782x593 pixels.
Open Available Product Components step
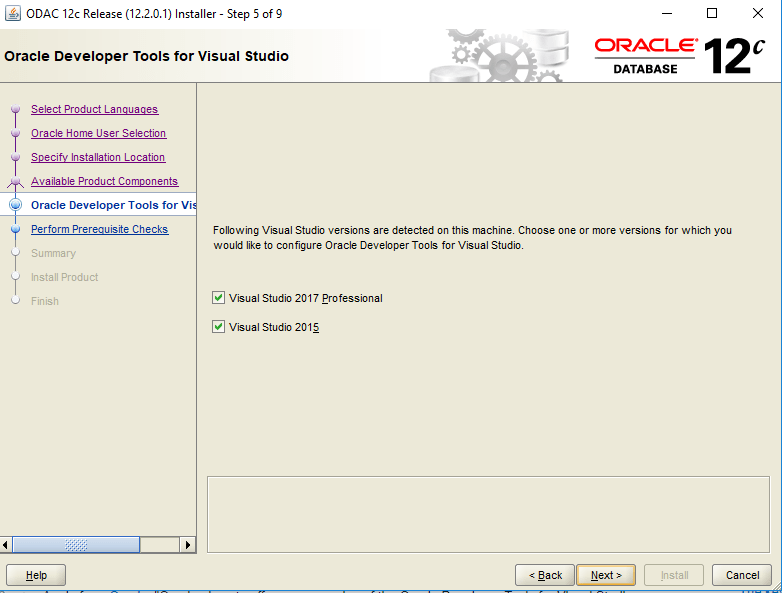[104, 181]
